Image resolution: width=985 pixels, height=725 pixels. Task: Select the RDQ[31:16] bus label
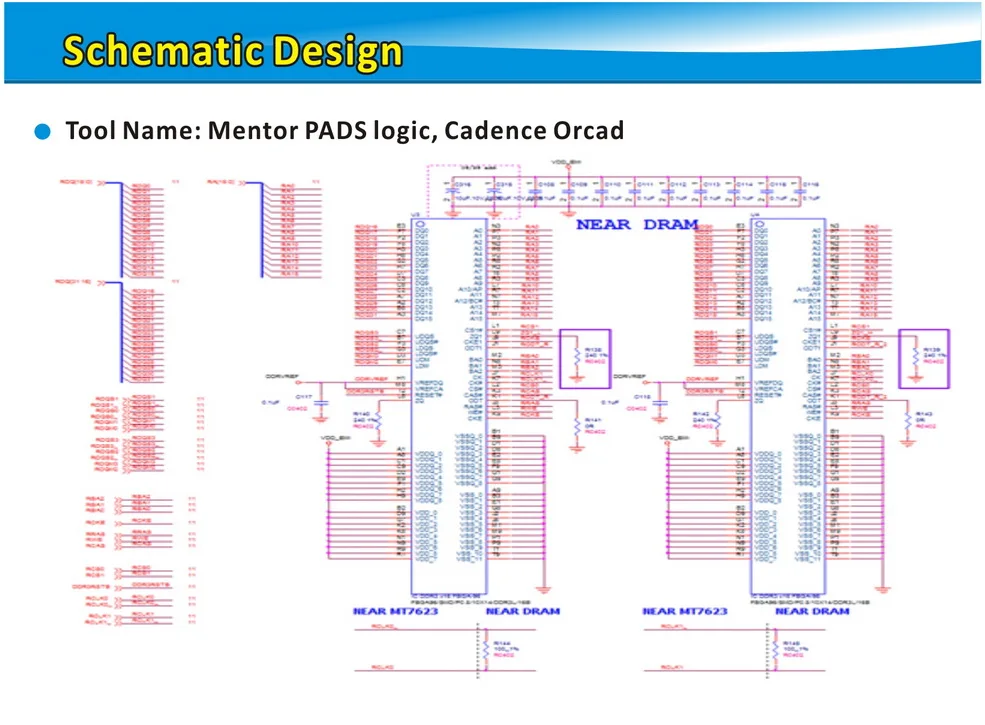pyautogui.click(x=73, y=282)
